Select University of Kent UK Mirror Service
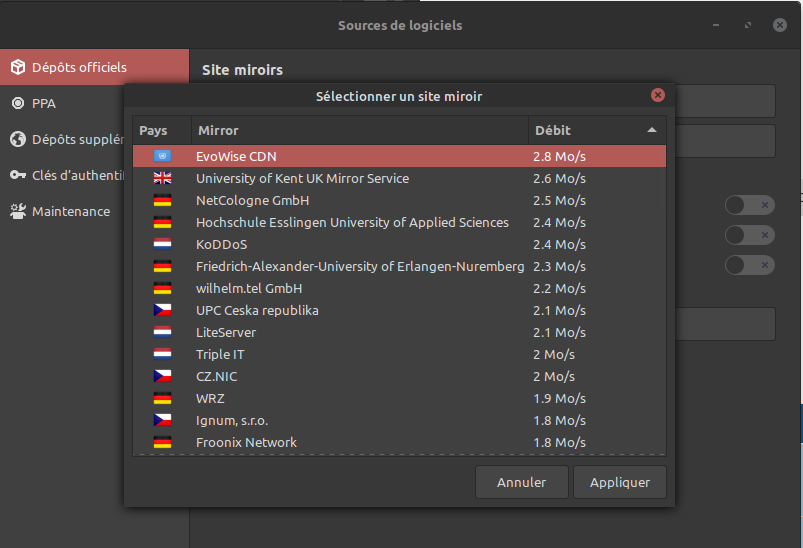This screenshot has height=548, width=803. (399, 178)
